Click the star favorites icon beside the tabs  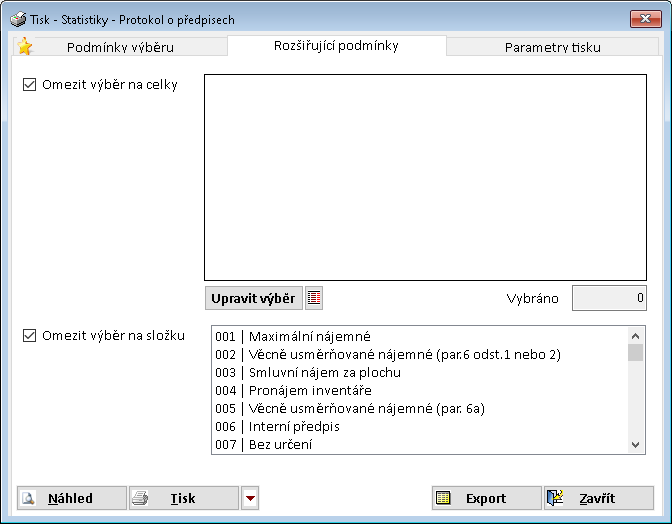point(25,47)
